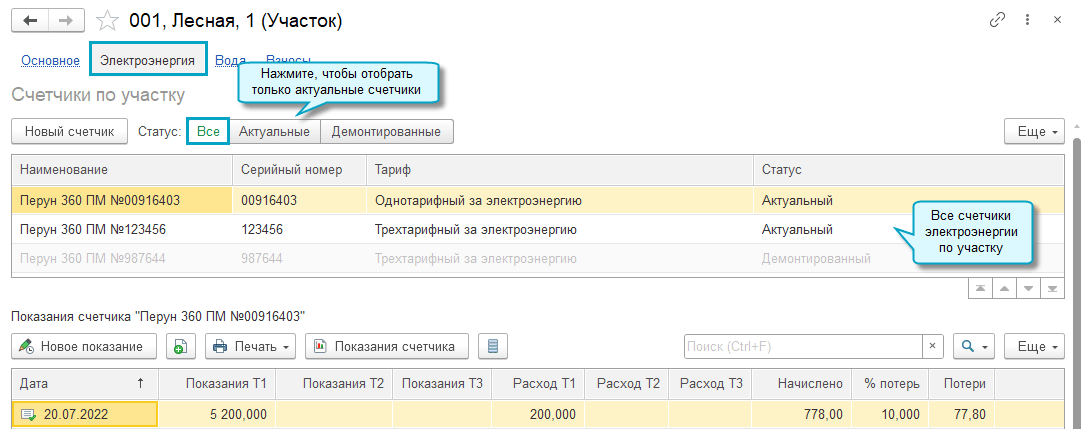Click the Новое показание button
1083x429 pixels.
tap(84, 346)
